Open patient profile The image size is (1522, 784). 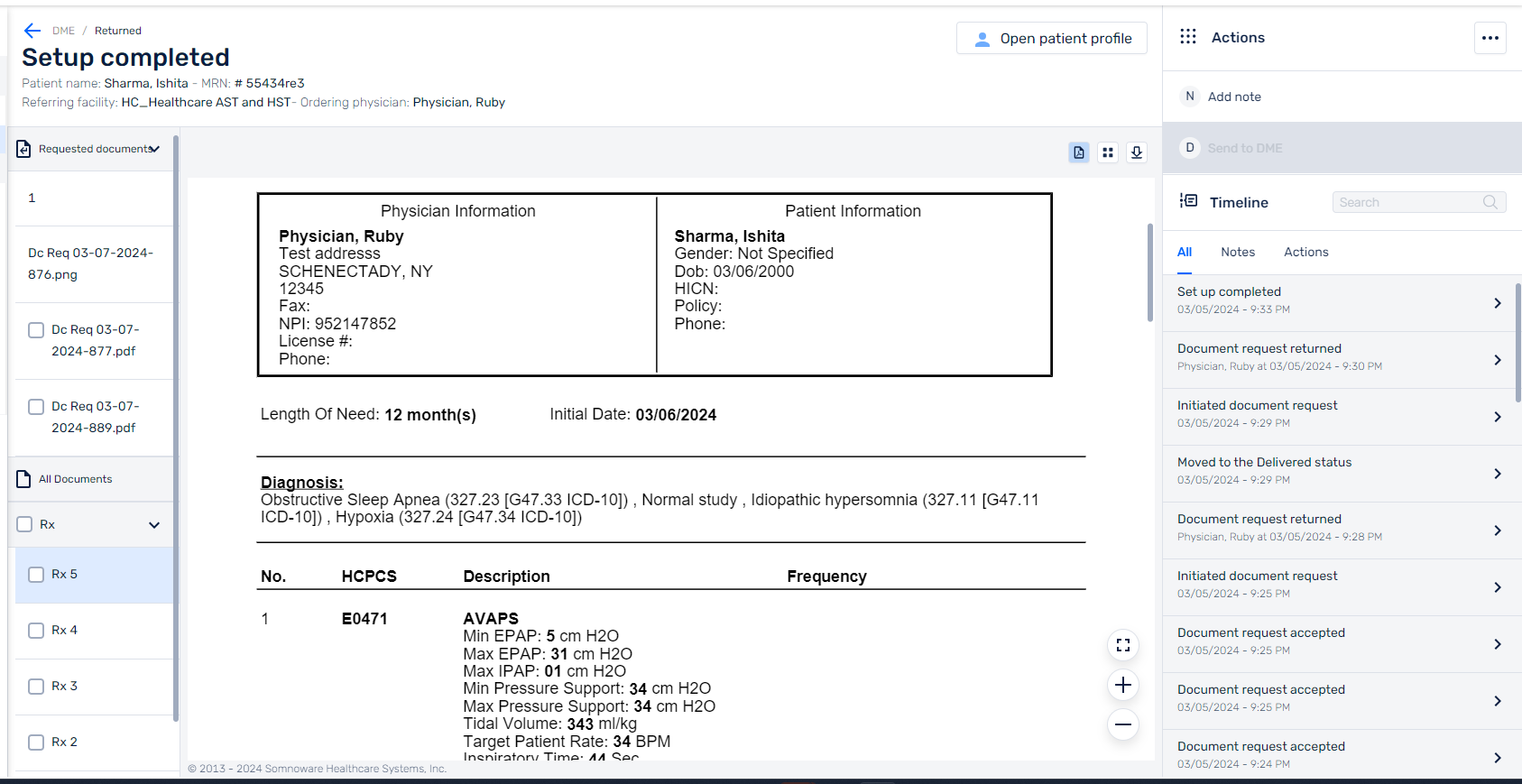(1052, 38)
